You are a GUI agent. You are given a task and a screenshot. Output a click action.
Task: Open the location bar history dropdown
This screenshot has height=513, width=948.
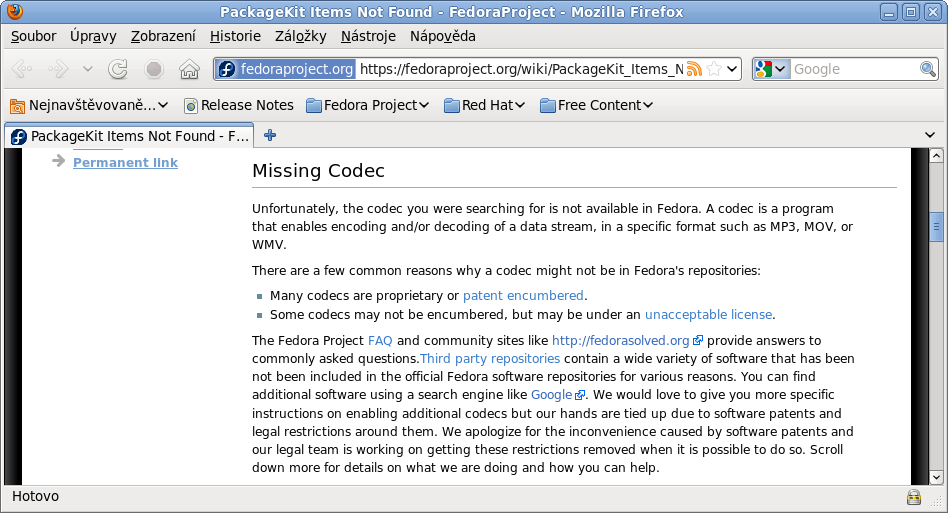[732, 69]
